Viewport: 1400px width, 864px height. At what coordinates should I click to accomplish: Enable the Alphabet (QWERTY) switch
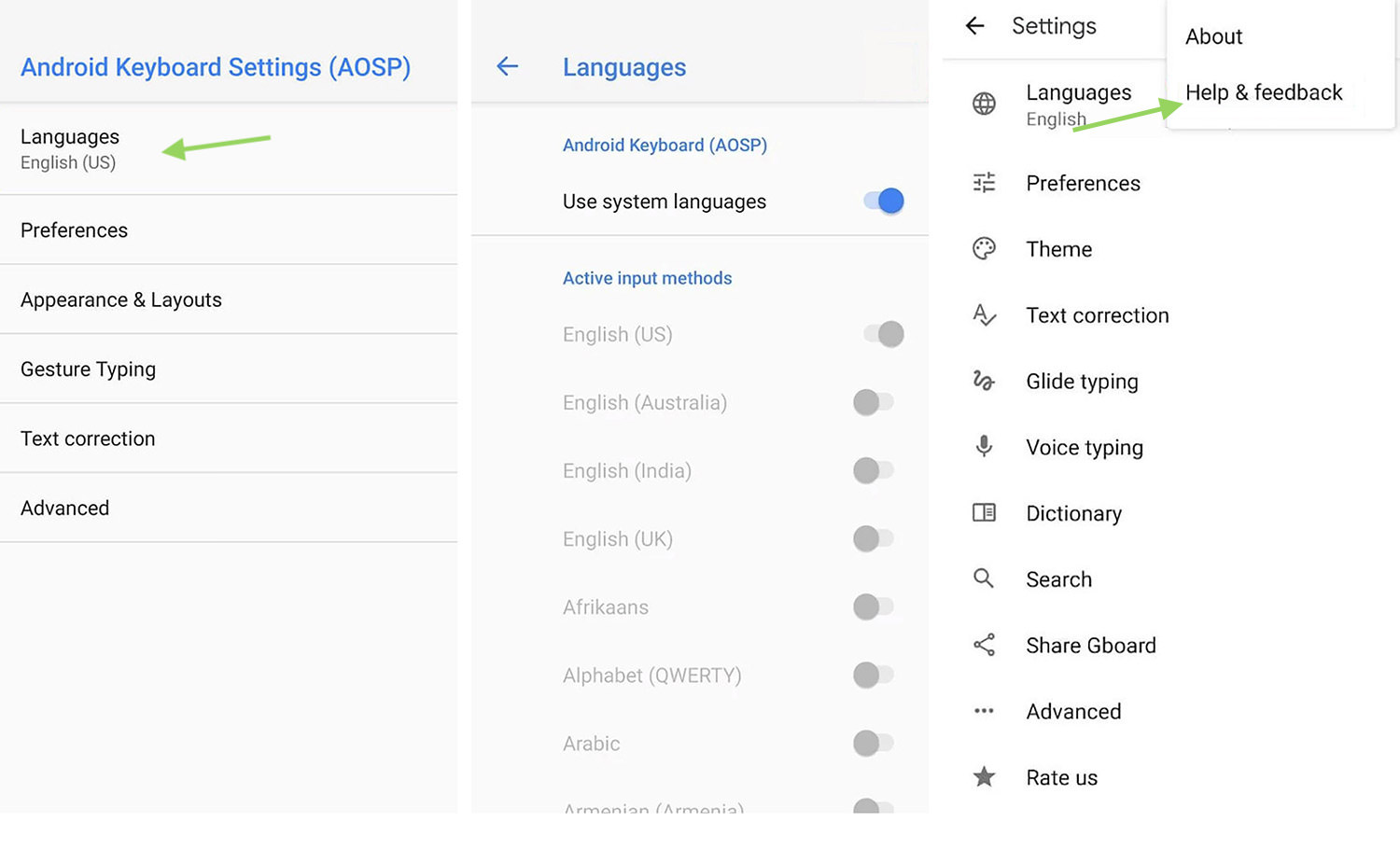pos(874,675)
